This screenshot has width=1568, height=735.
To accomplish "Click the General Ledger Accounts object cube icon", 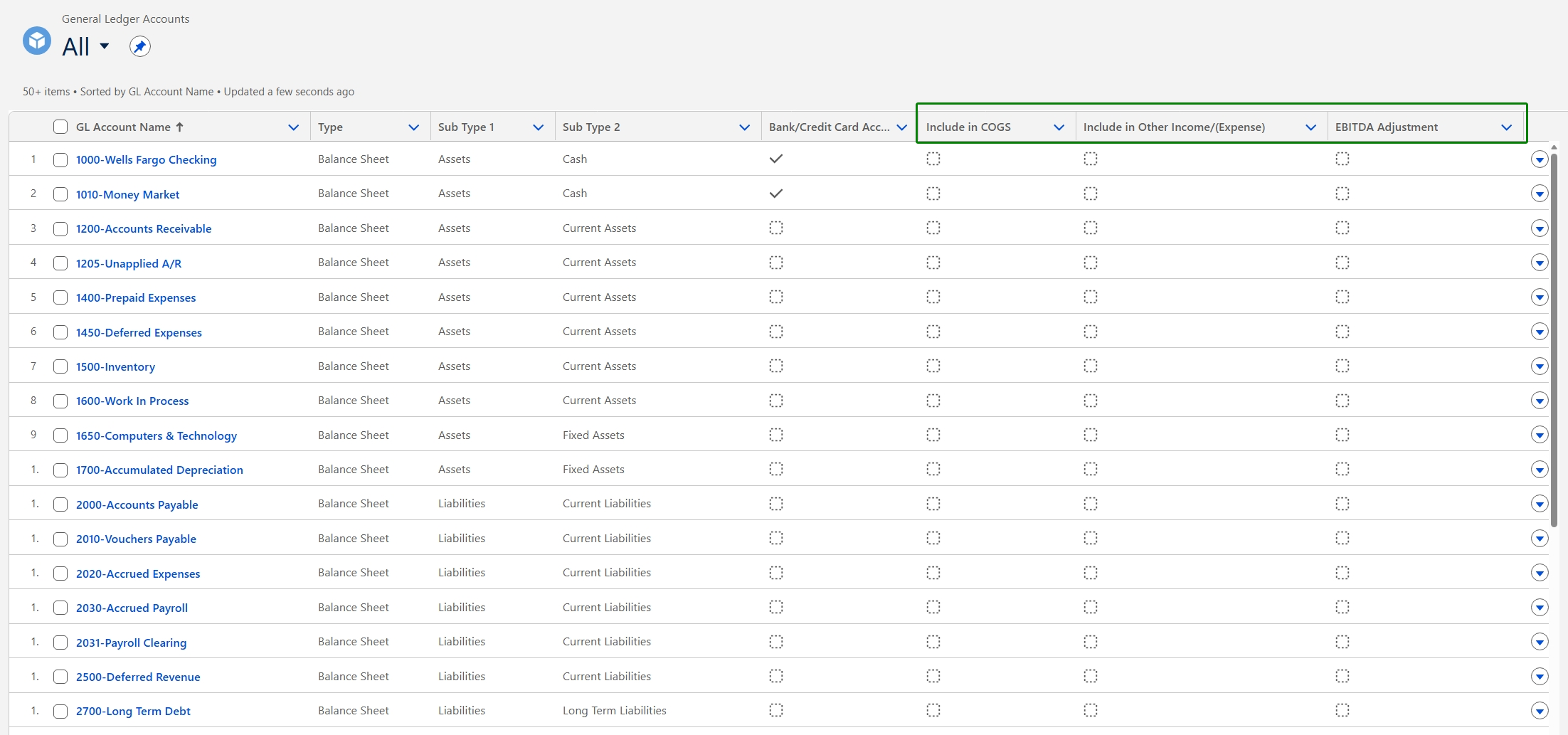I will 36,41.
